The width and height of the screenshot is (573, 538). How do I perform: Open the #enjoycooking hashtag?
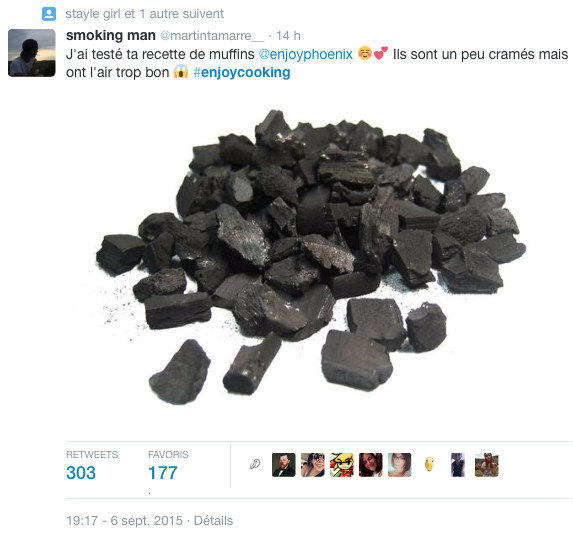(242, 72)
